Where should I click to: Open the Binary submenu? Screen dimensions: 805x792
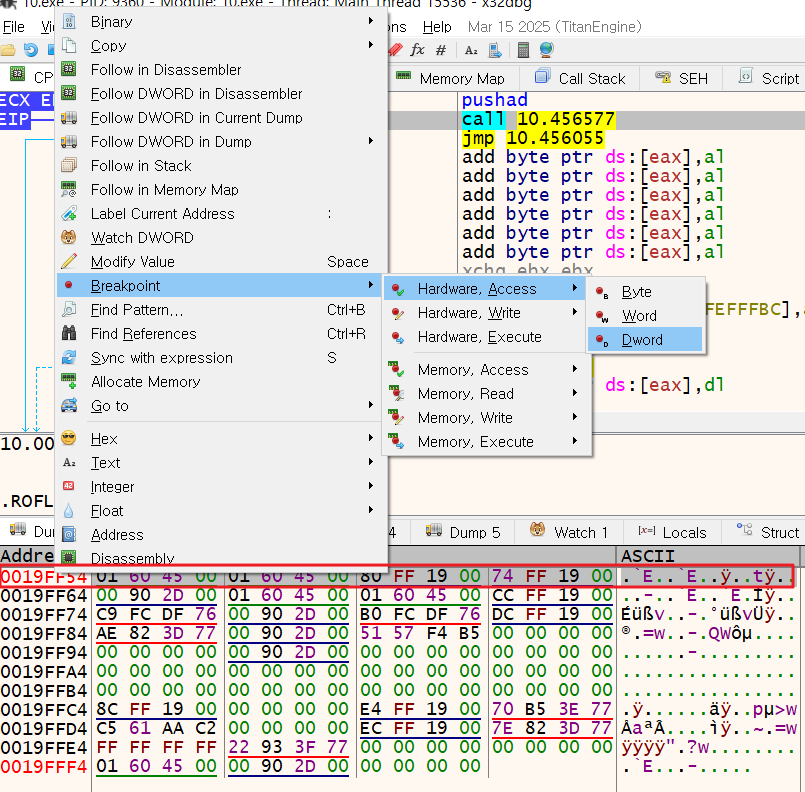click(x=221, y=22)
